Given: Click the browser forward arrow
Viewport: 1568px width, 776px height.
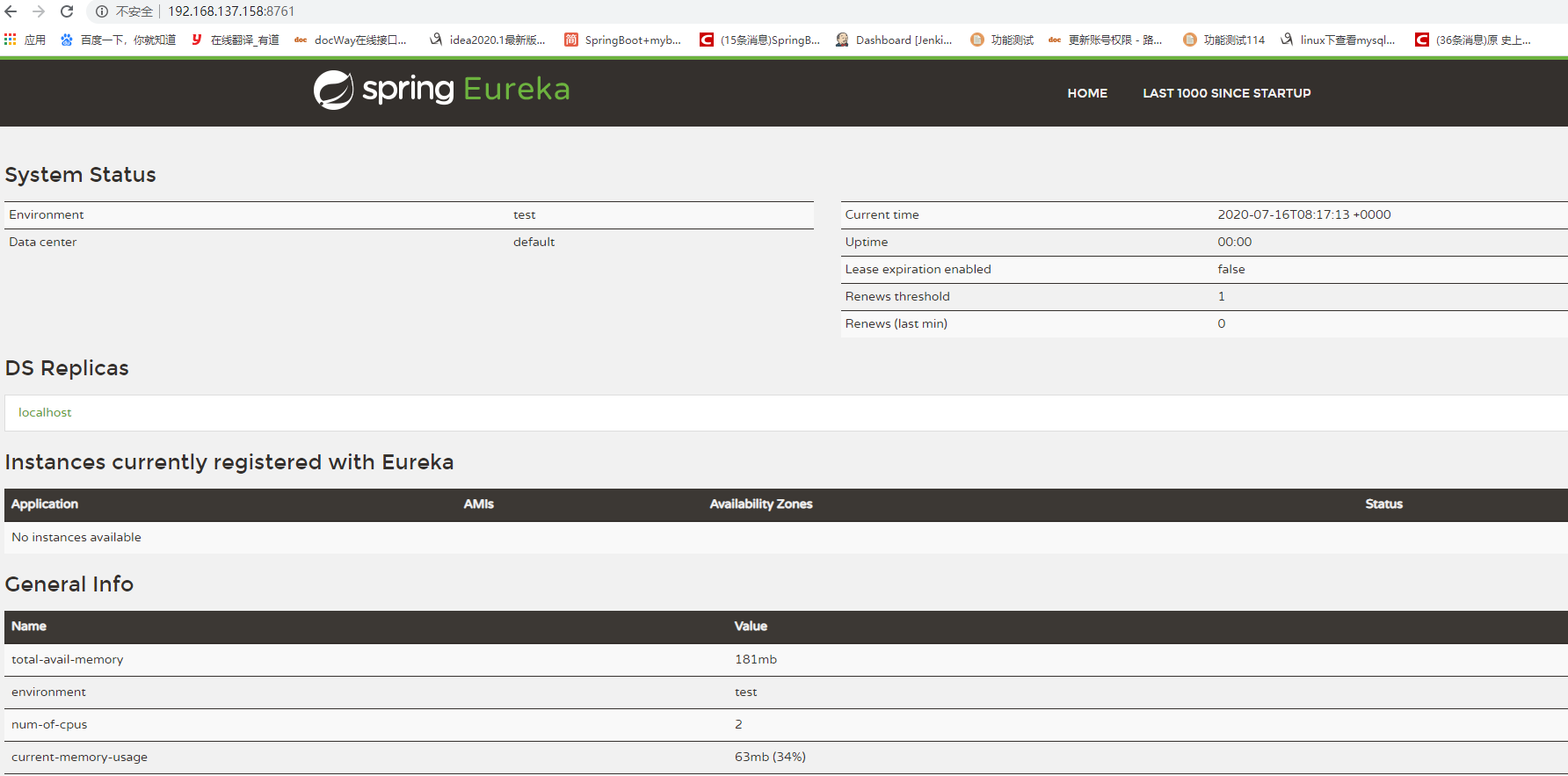Looking at the screenshot, I should pos(39,11).
